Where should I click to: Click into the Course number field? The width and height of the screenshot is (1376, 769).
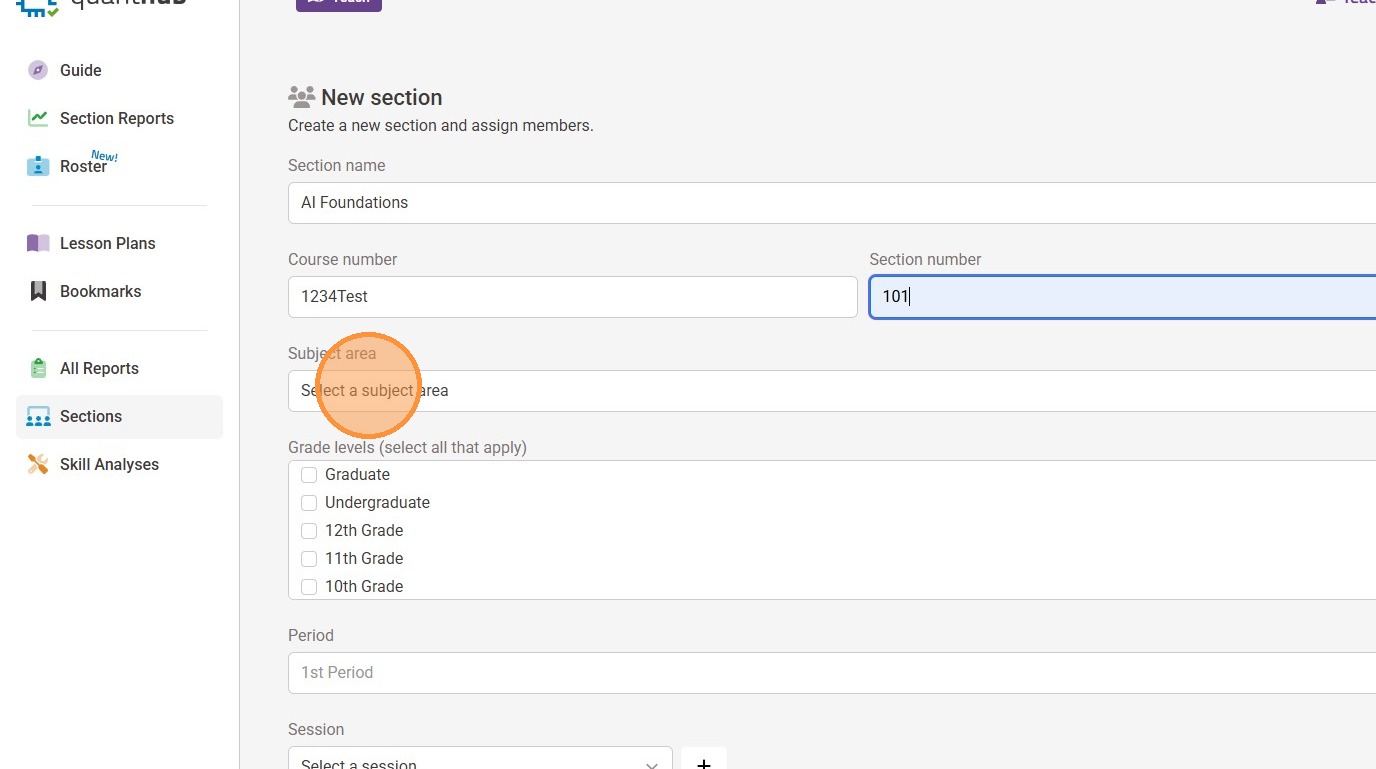coord(572,297)
